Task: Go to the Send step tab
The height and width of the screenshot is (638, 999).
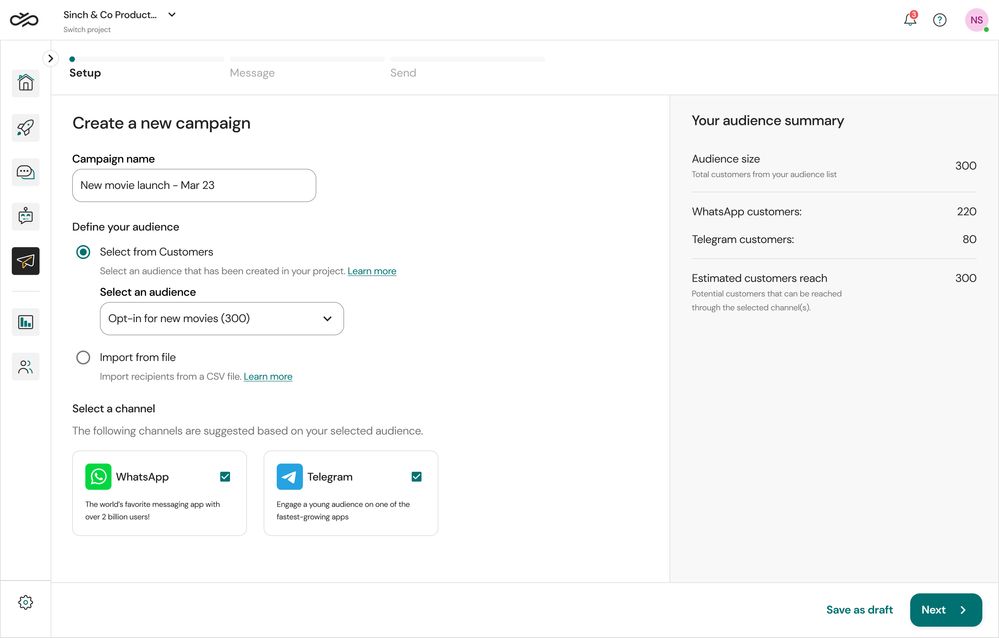Action: 403,73
